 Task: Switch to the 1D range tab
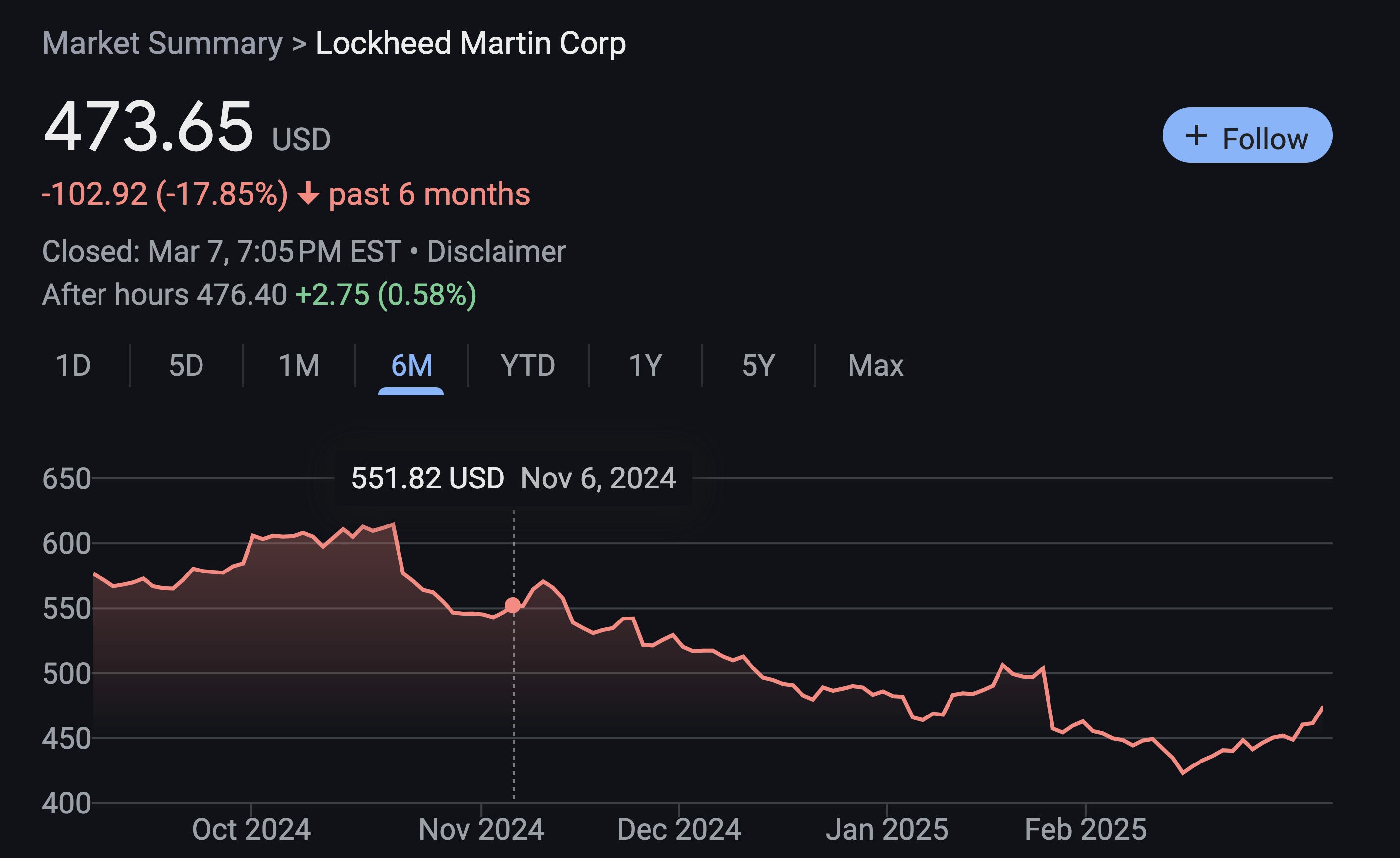[73, 365]
